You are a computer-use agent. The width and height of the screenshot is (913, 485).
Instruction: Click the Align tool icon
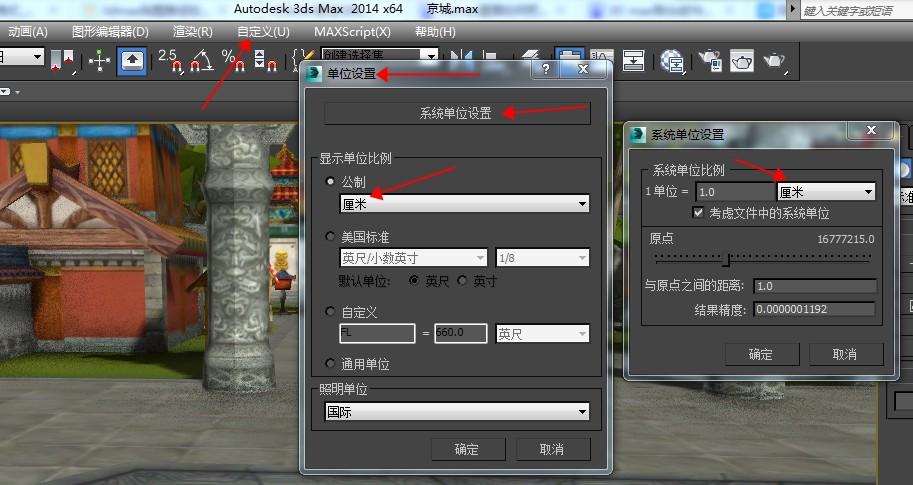[492, 56]
